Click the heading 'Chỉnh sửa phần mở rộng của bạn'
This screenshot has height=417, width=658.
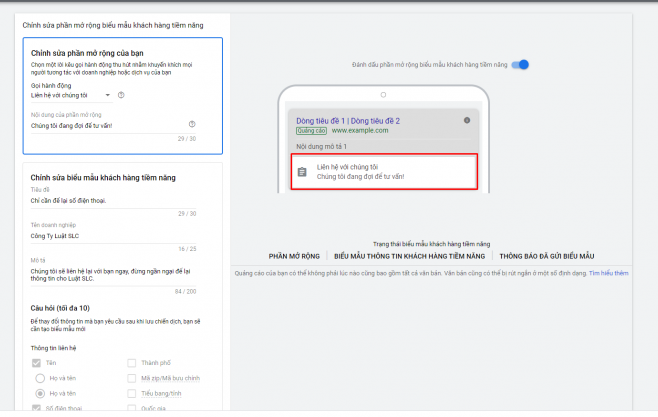(x=87, y=53)
